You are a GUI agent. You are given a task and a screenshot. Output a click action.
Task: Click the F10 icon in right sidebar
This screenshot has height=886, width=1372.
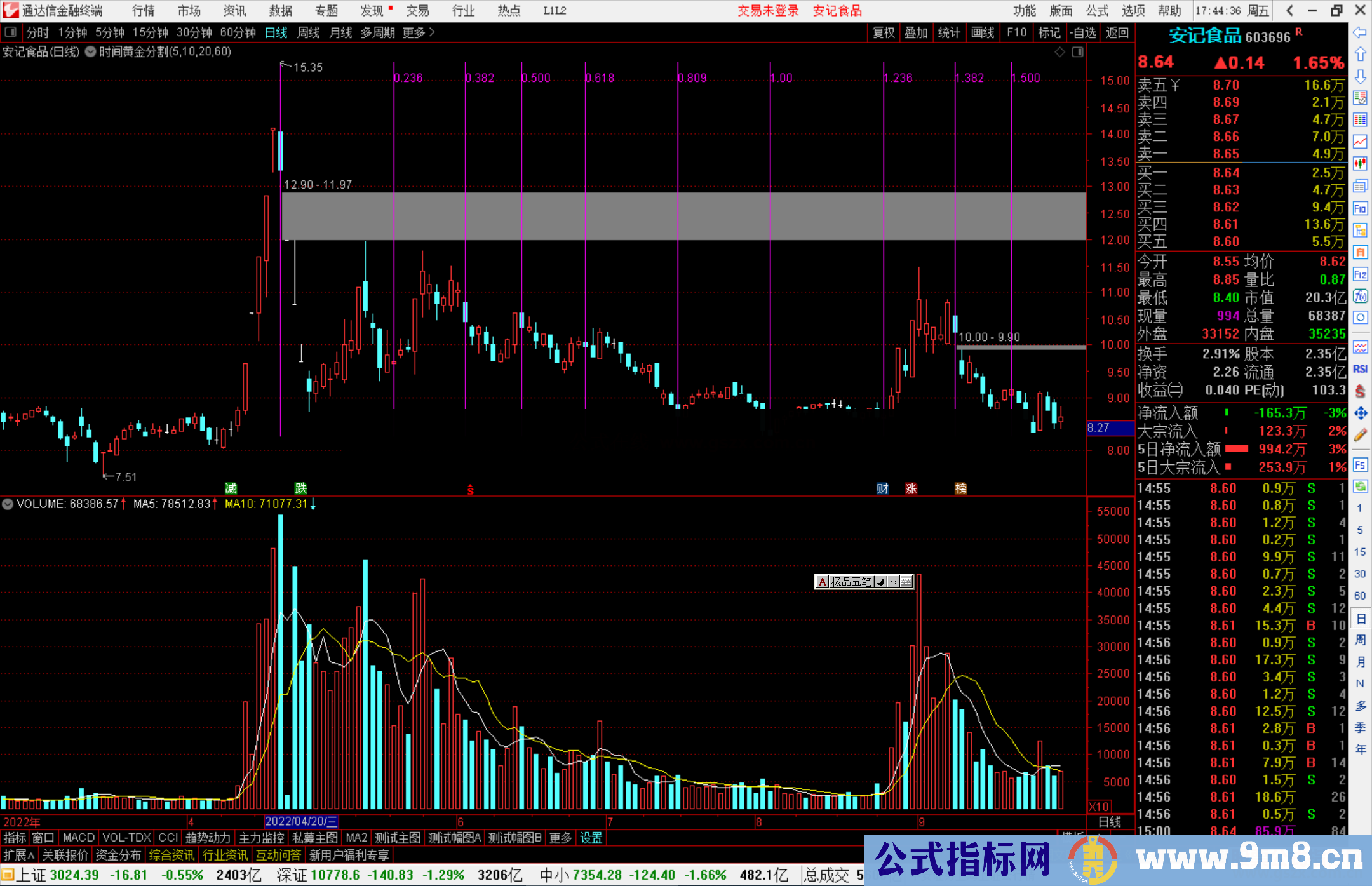point(1360,209)
